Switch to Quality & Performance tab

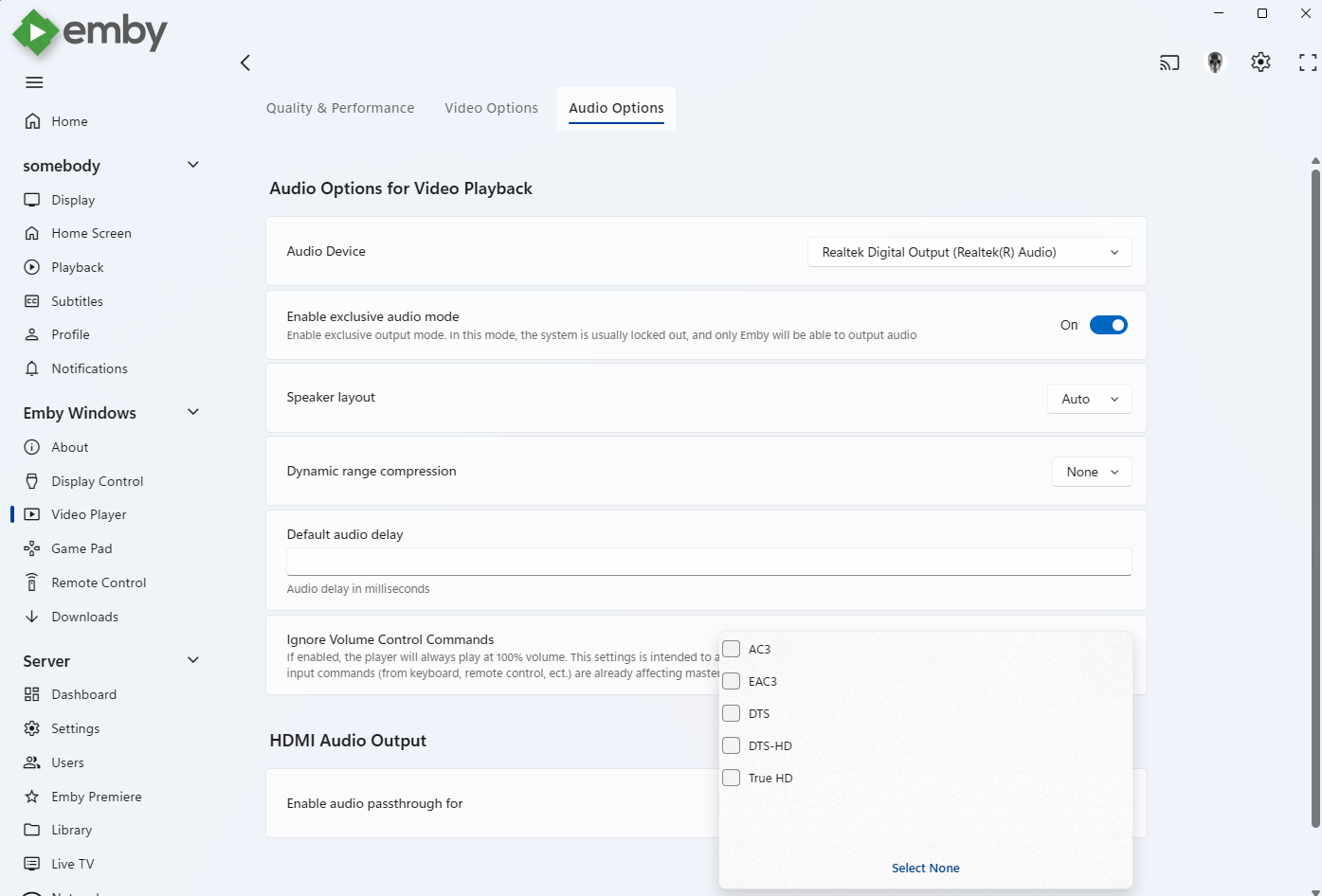tap(340, 108)
